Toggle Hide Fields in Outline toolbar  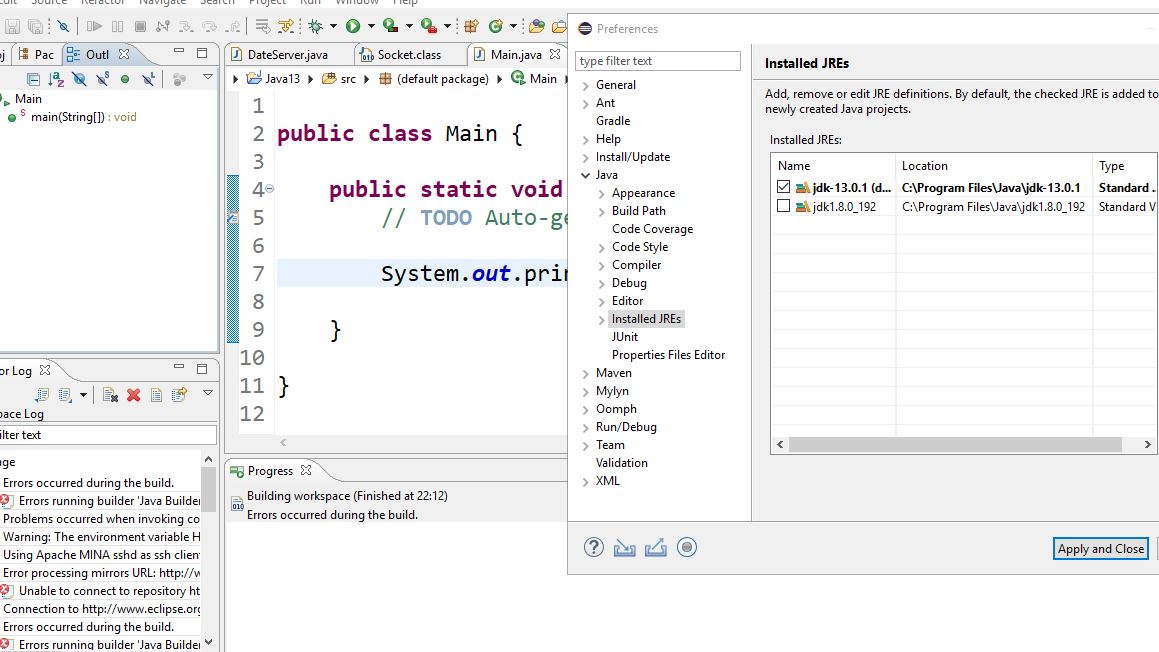79,79
